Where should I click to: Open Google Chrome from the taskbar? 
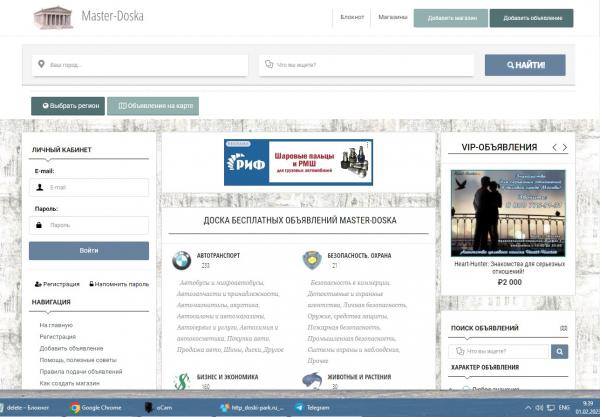pos(95,408)
